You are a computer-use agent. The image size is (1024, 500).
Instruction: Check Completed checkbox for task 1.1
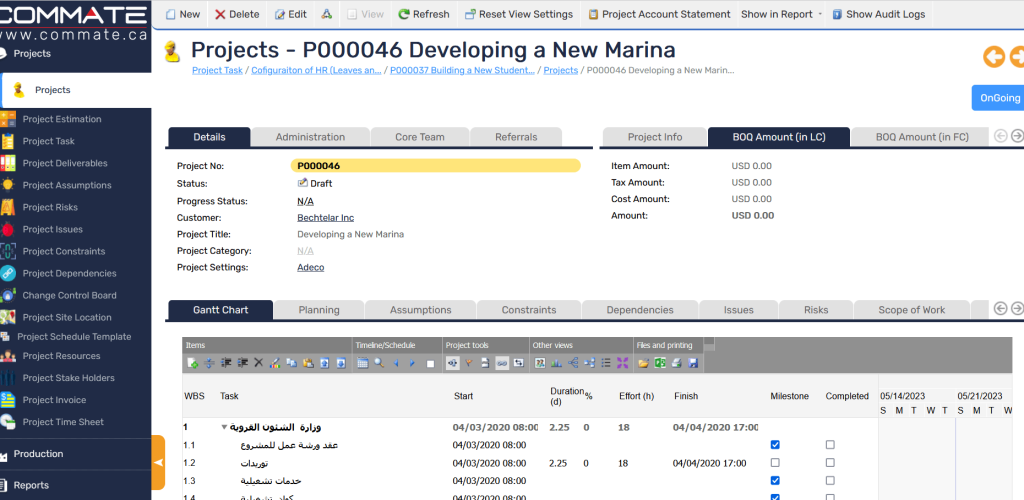click(830, 445)
